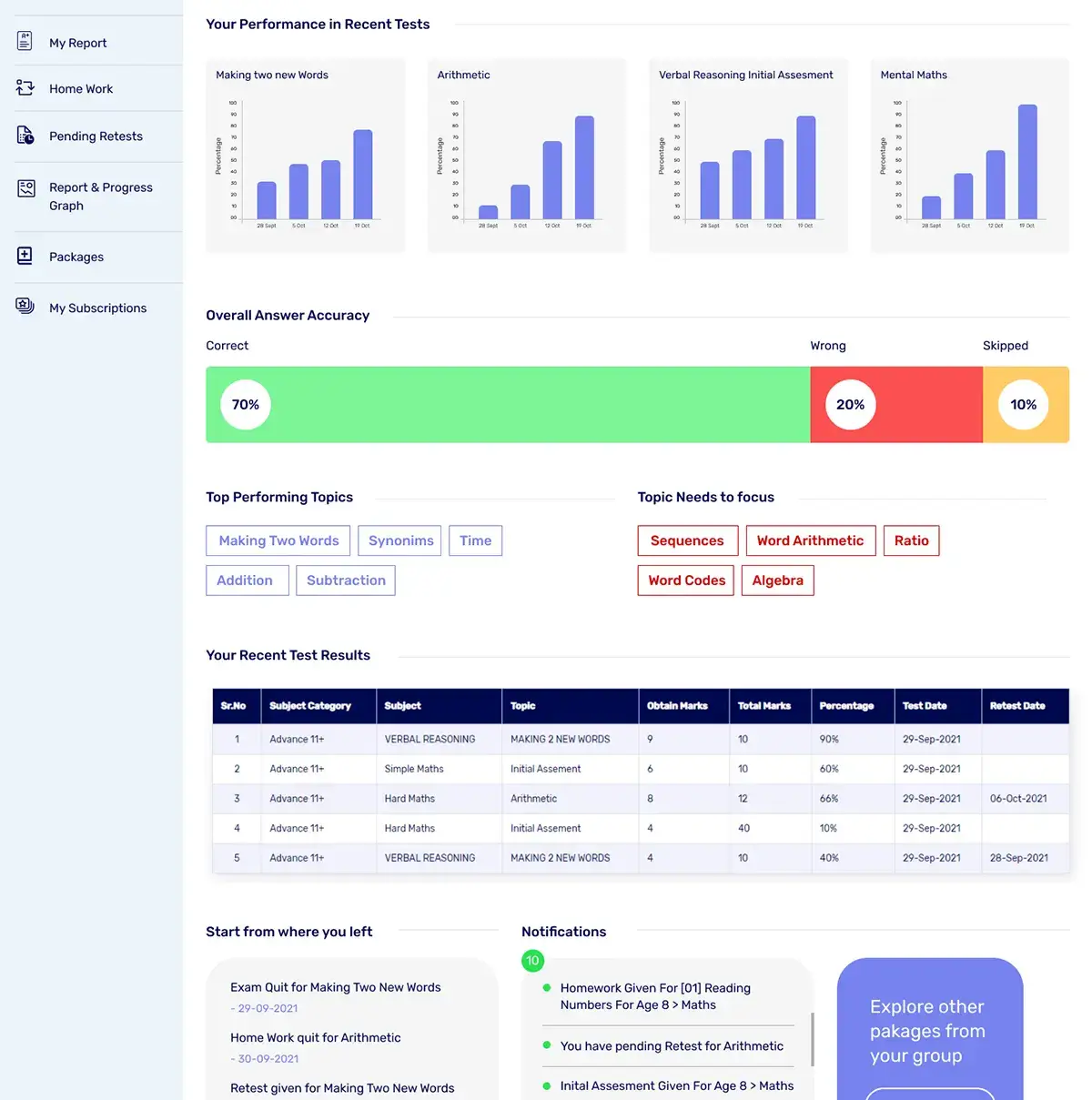Screen dimensions: 1092x1100
Task: Open the Mental Maths performance chart card
Action: coord(969,155)
